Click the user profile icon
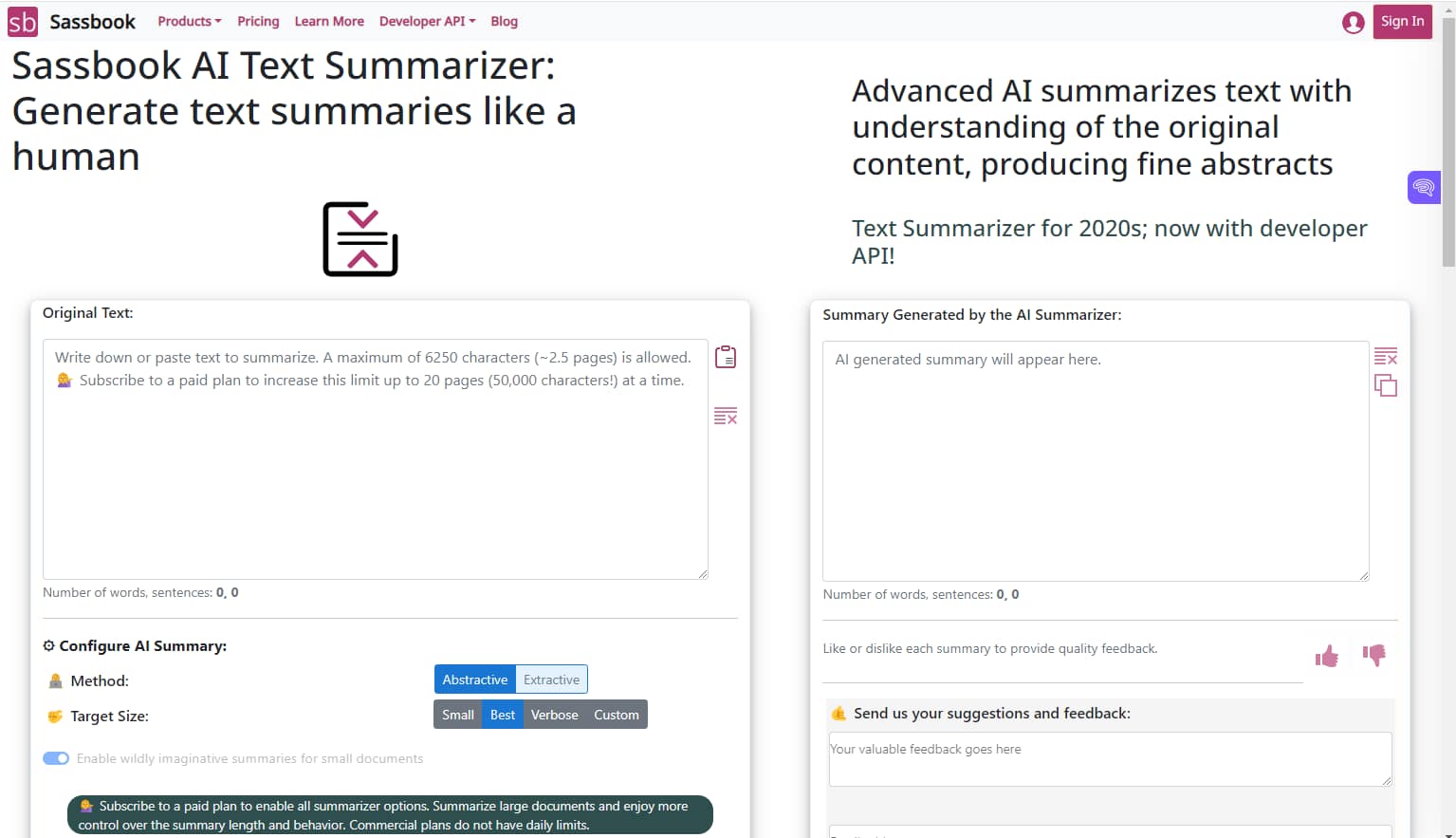This screenshot has width=1456, height=838. [1352, 21]
